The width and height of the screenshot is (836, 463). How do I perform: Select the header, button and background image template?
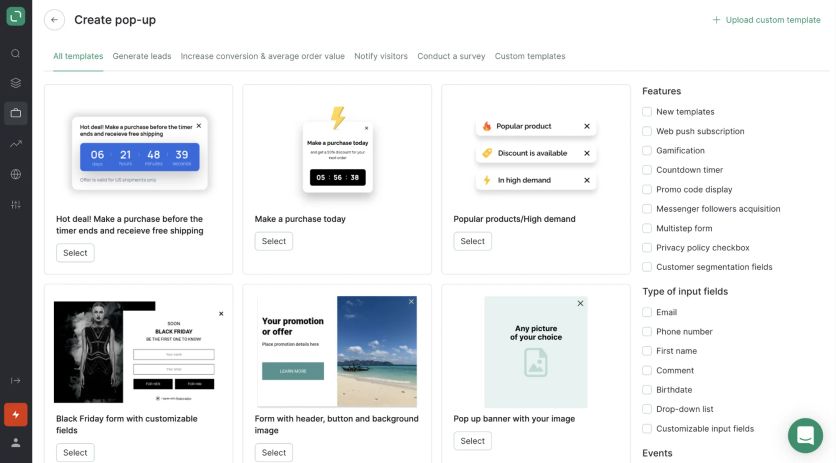tap(274, 452)
